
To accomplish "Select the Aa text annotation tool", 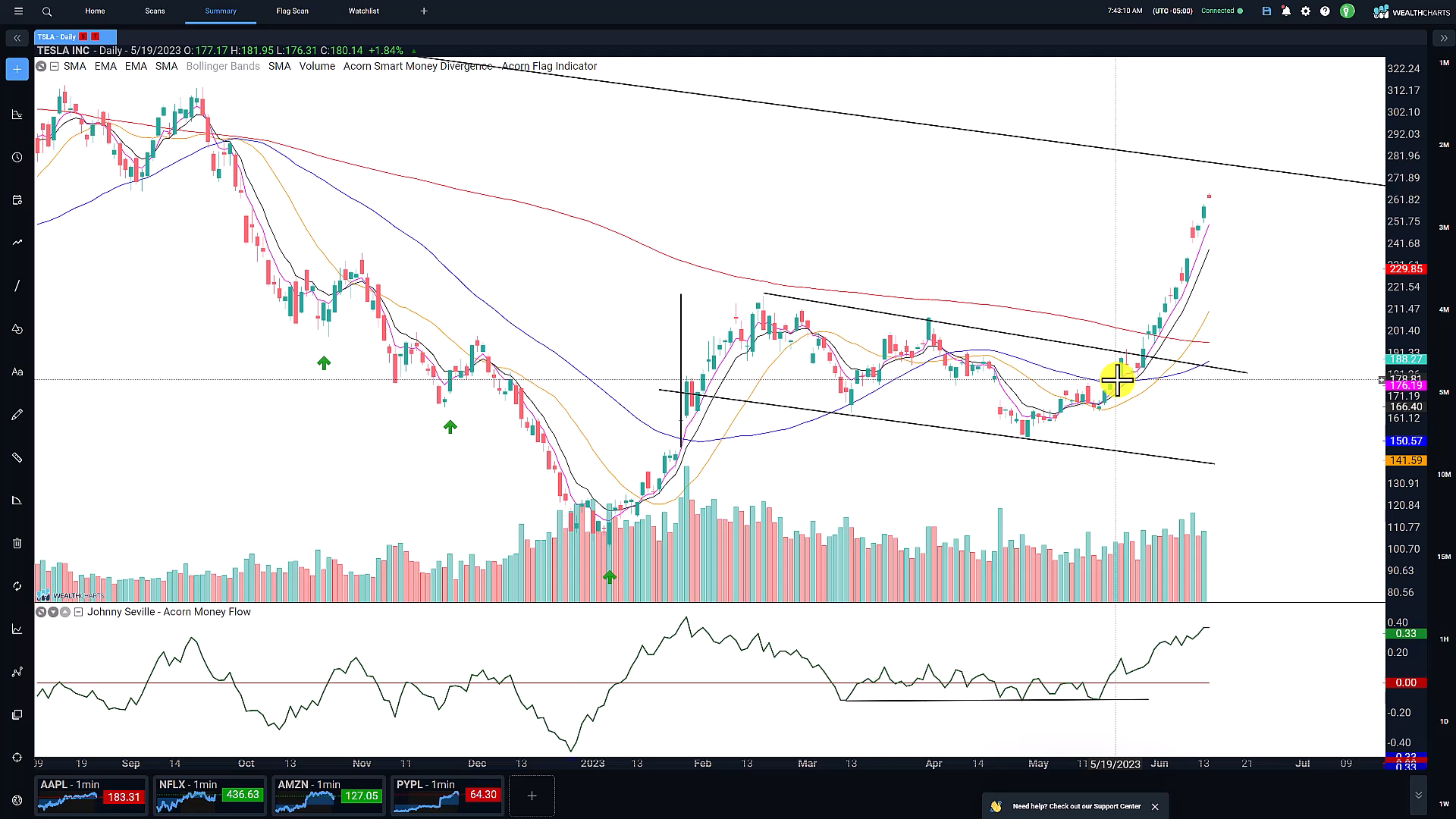I will coord(17,372).
